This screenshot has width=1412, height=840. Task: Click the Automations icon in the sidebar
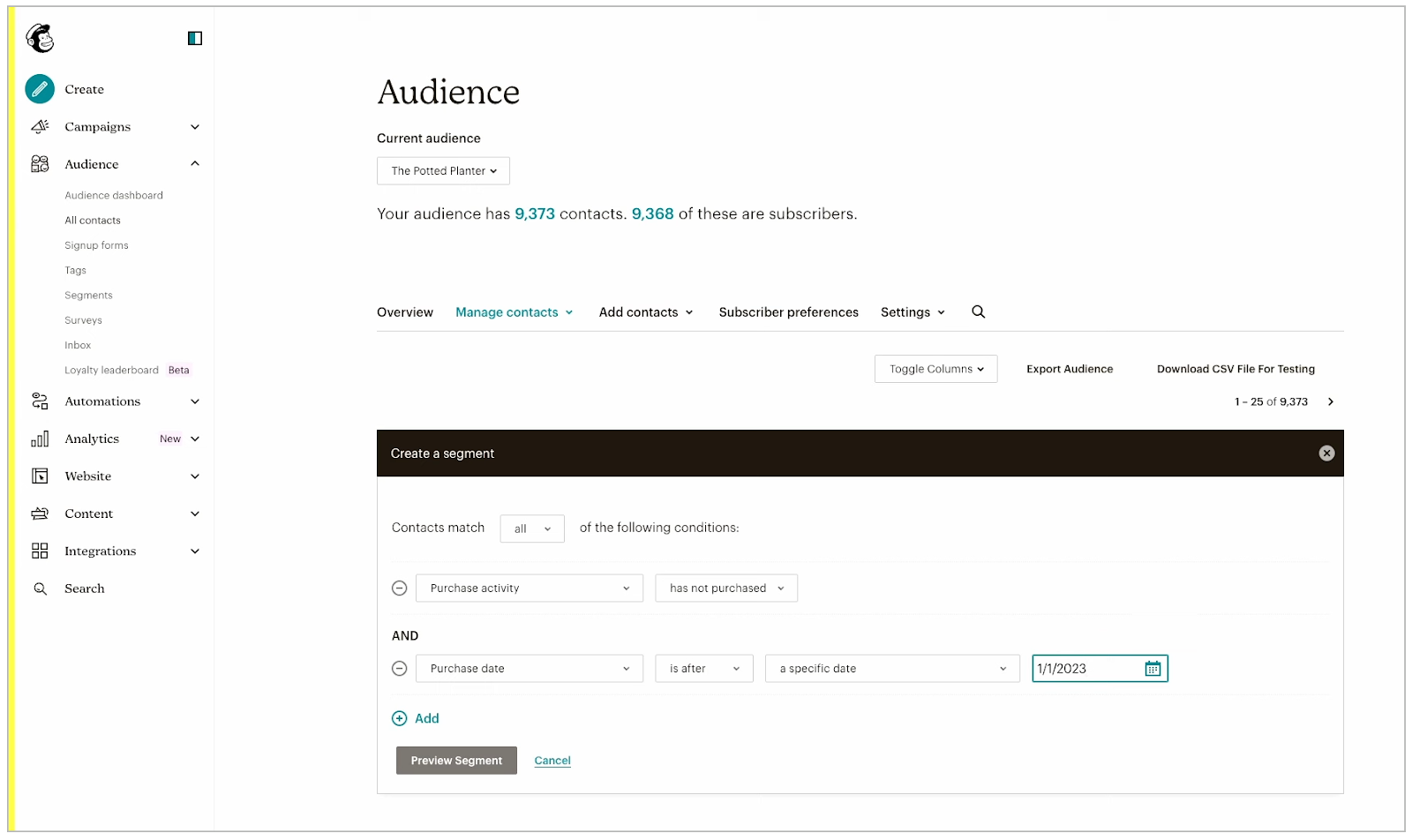click(39, 401)
